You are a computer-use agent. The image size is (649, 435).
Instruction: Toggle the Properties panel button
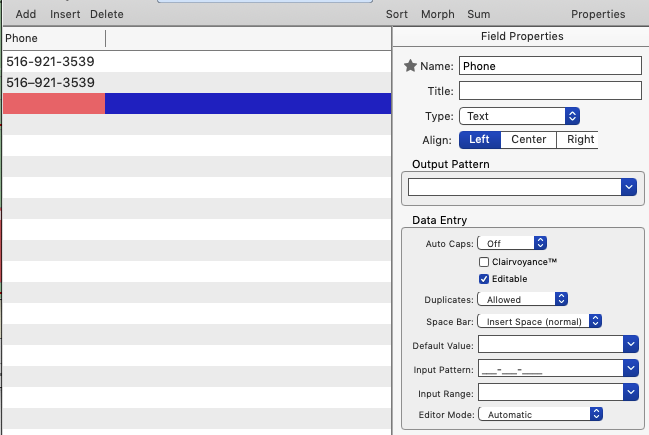(x=598, y=14)
